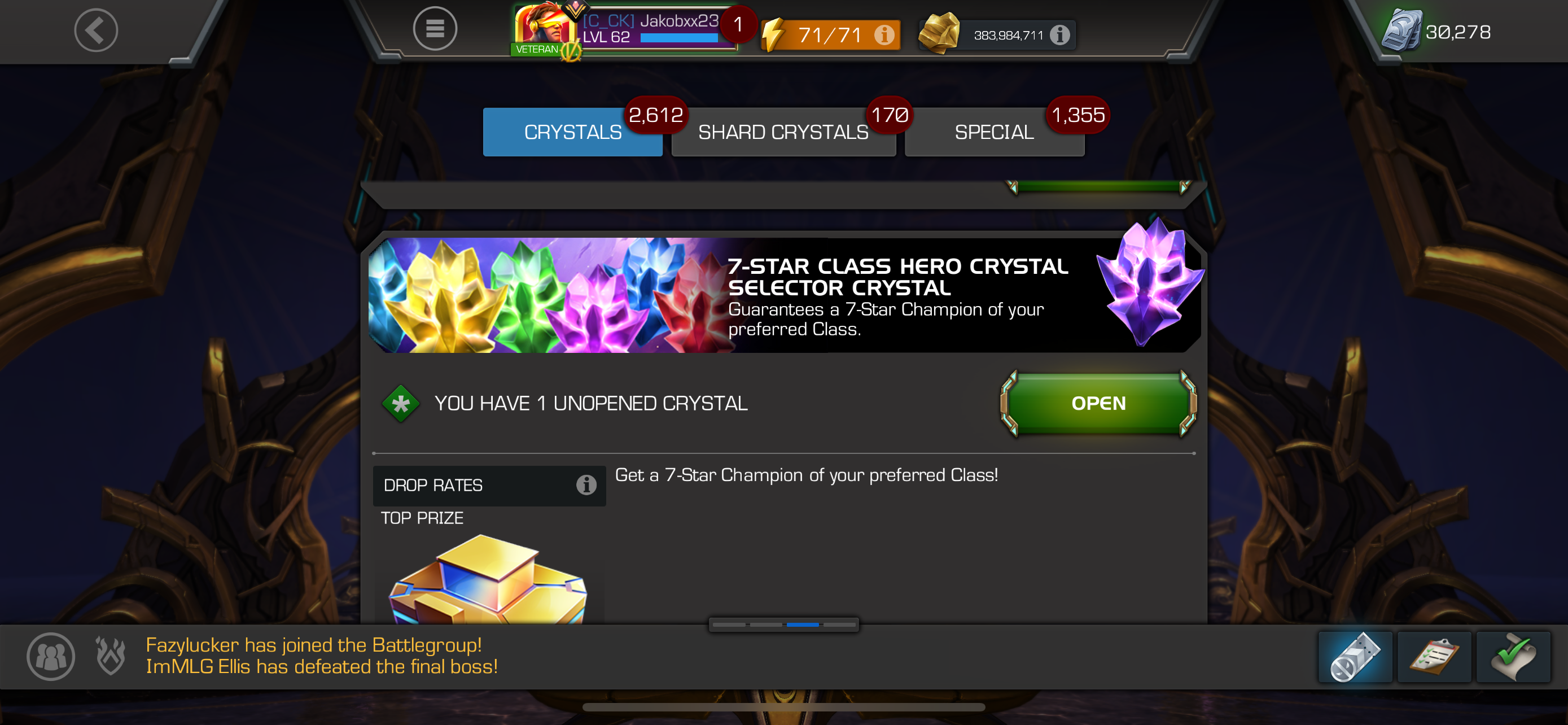Viewport: 1568px width, 725px height.
Task: Tap the 7-Star Class Hero Crystal banner
Action: [784, 295]
